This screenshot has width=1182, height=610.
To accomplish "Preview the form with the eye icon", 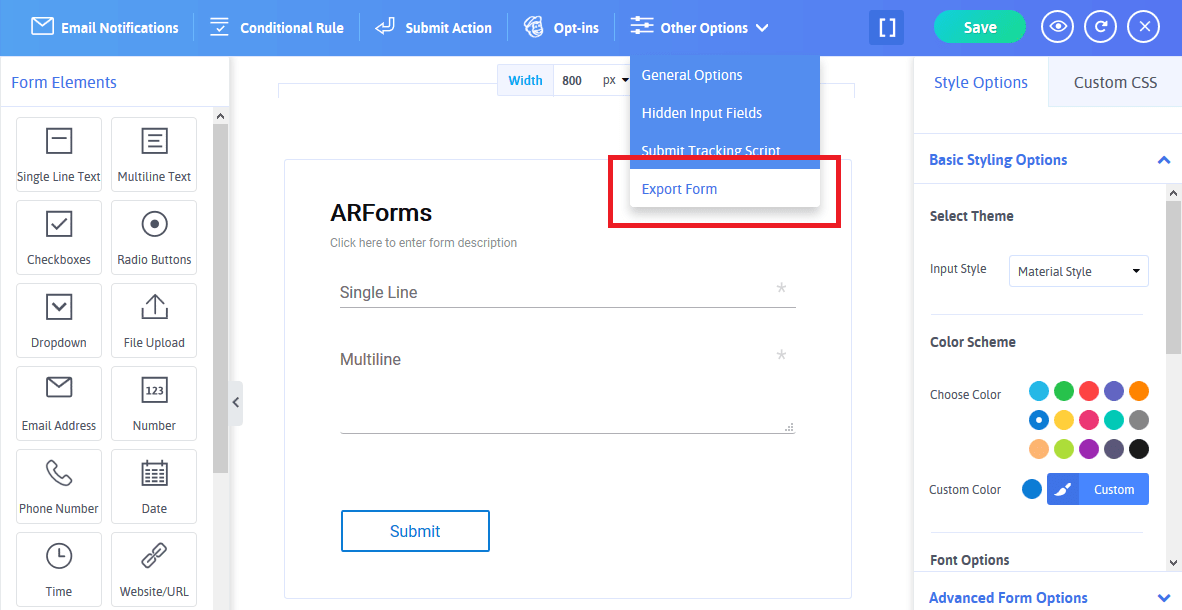I will click(1057, 26).
